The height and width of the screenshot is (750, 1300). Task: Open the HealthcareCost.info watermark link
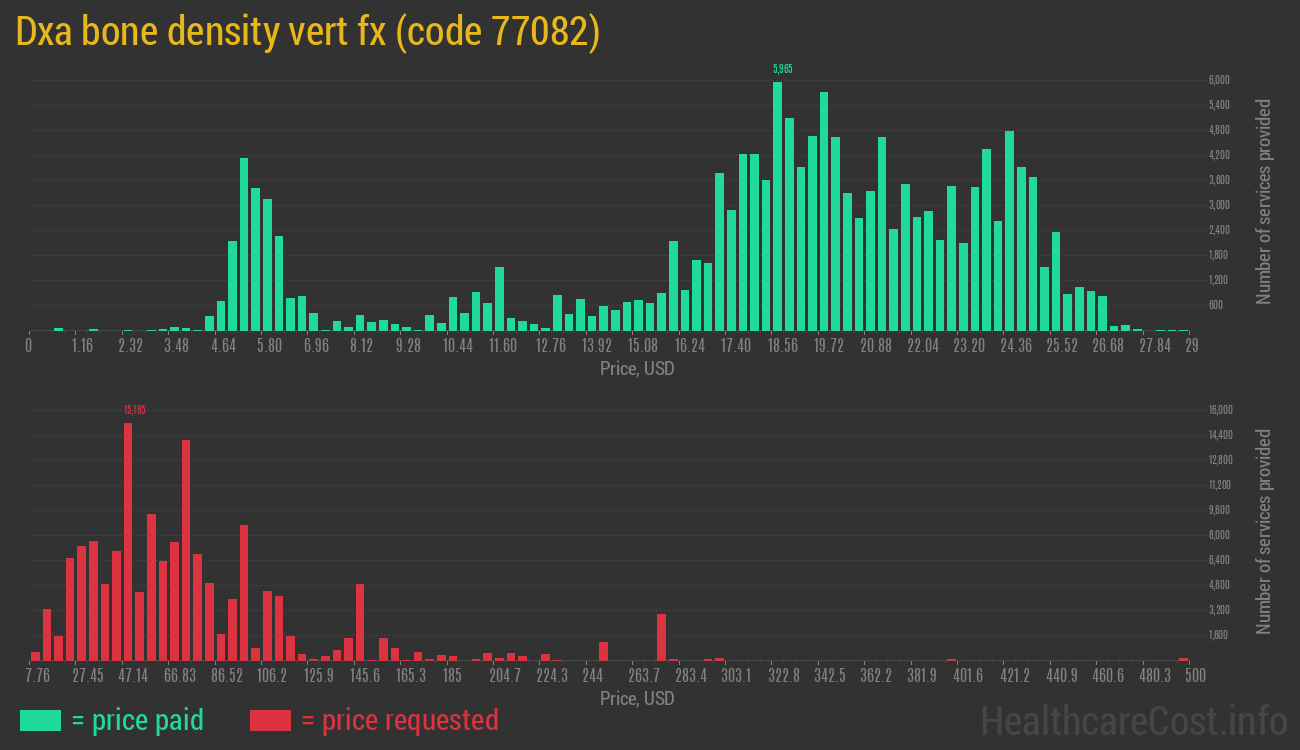(x=1133, y=720)
